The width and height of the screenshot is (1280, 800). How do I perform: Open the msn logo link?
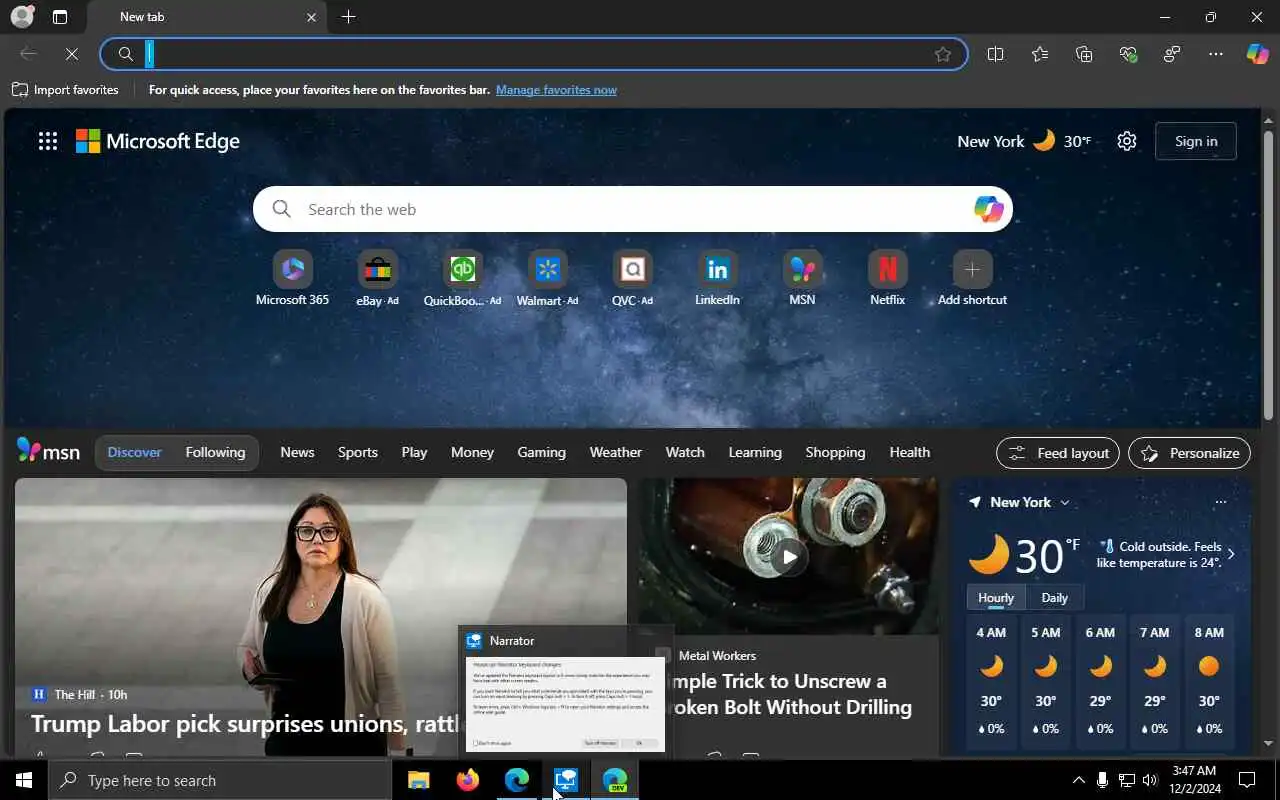point(48,451)
